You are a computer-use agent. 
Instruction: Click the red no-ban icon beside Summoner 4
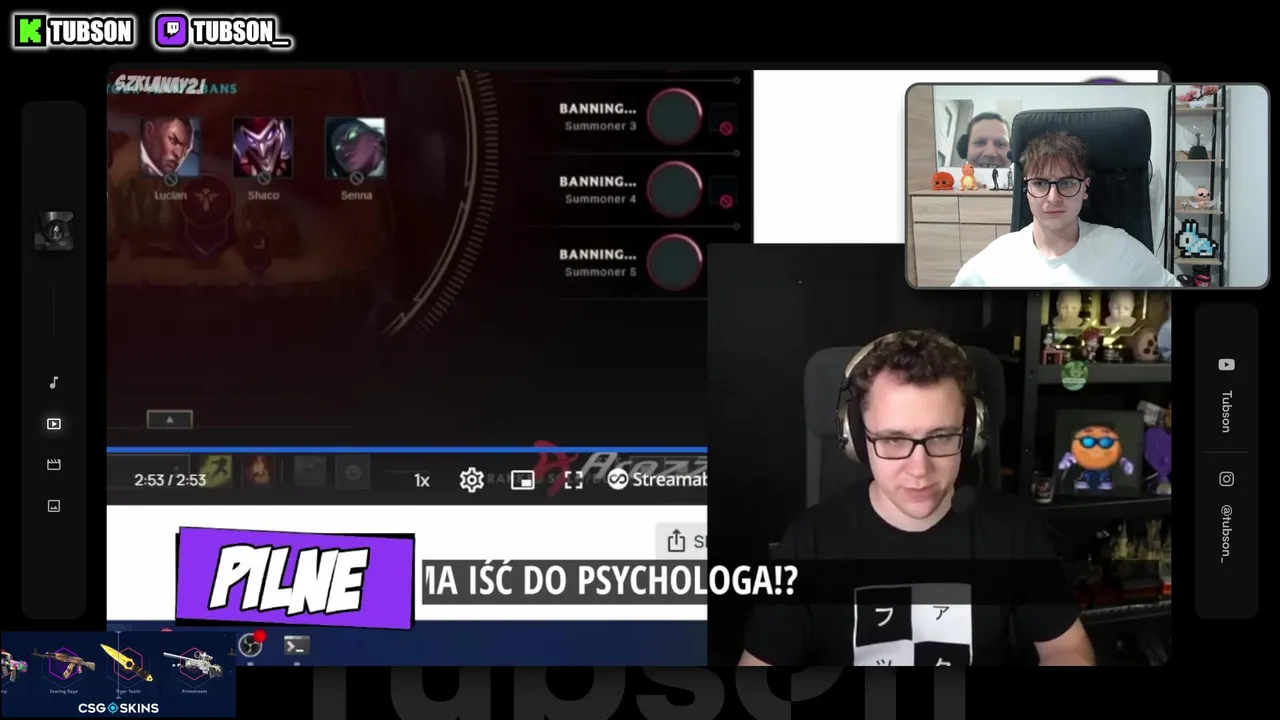pyautogui.click(x=726, y=201)
